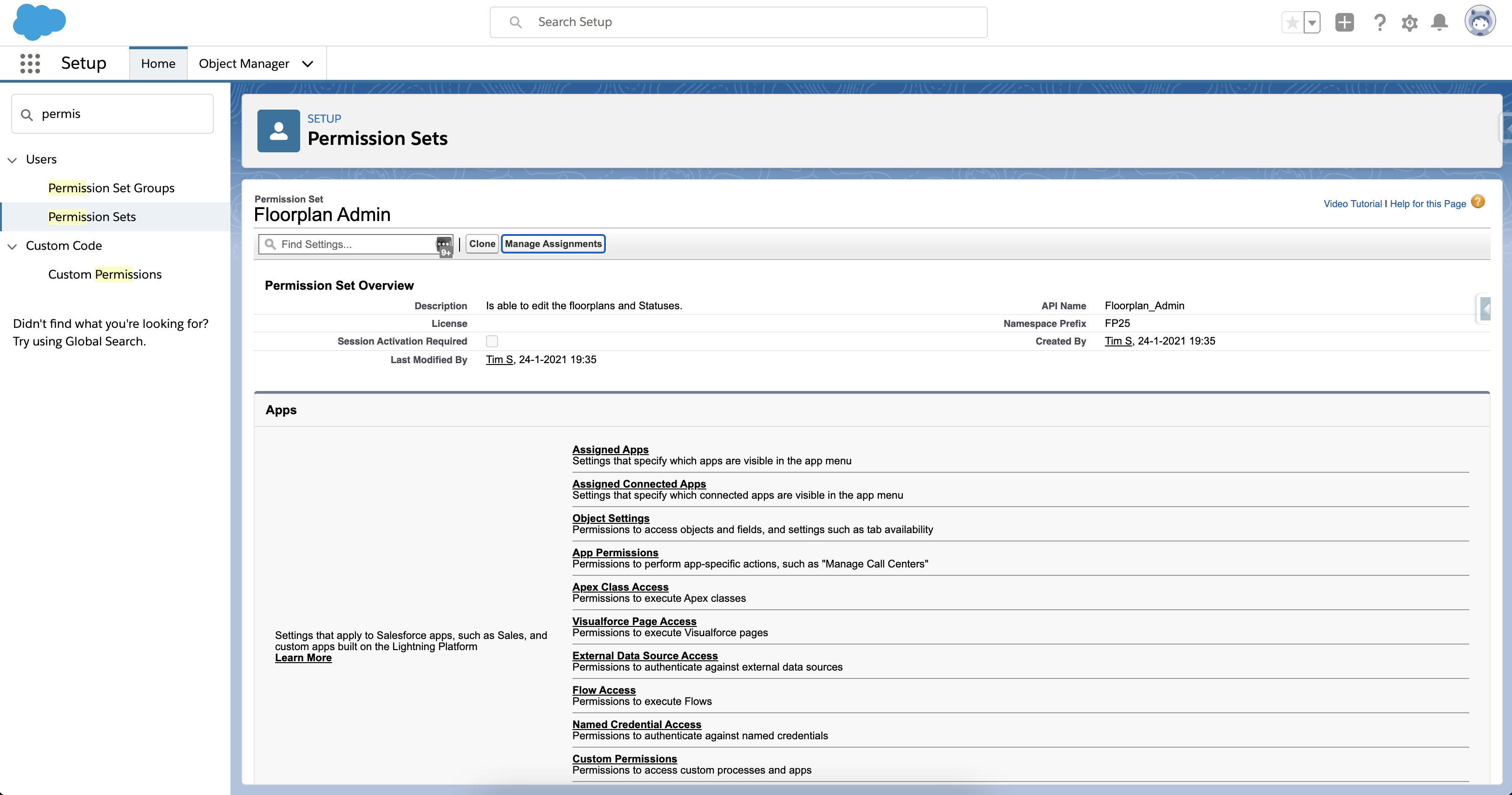Collapse the Users section
1512x795 pixels.
click(13, 159)
